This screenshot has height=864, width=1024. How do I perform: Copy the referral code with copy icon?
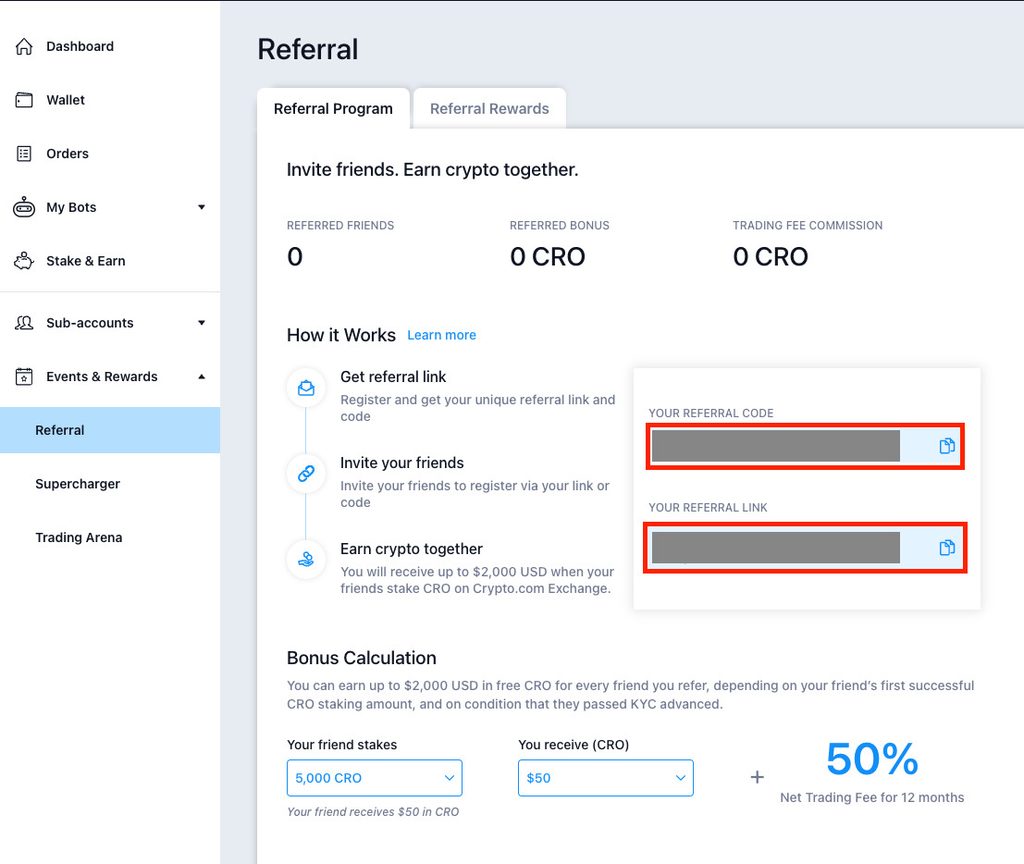click(x=947, y=446)
